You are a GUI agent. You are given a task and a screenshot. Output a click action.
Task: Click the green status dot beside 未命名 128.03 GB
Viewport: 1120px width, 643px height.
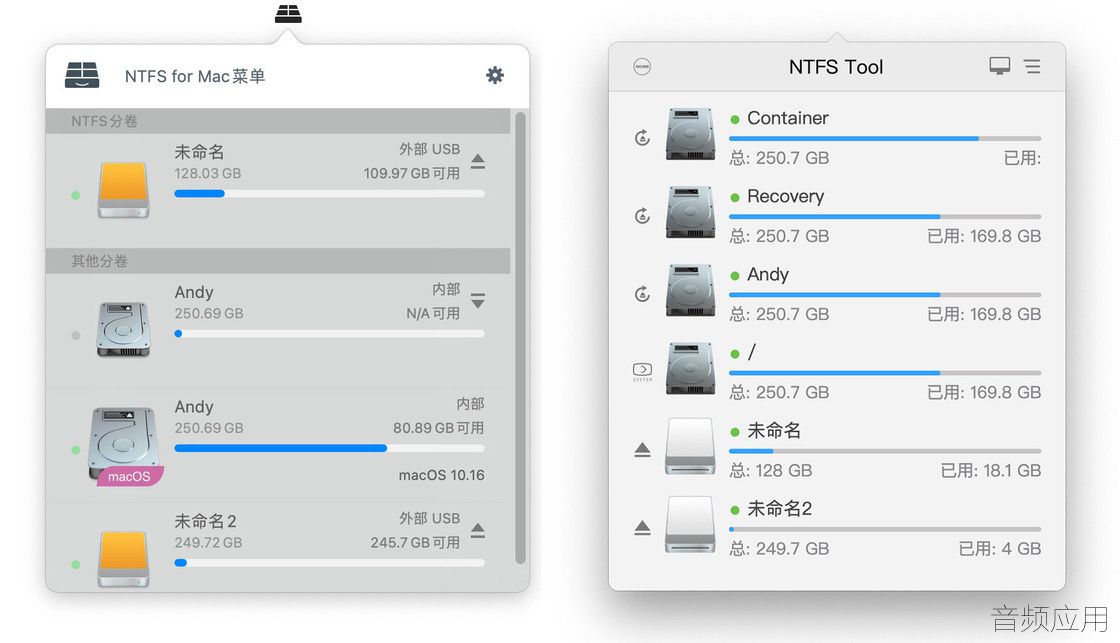pos(76,195)
